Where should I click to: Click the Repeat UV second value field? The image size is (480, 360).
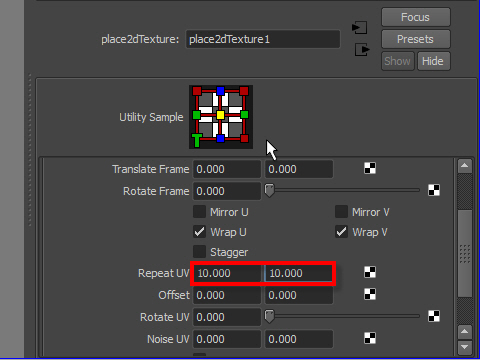(x=299, y=273)
